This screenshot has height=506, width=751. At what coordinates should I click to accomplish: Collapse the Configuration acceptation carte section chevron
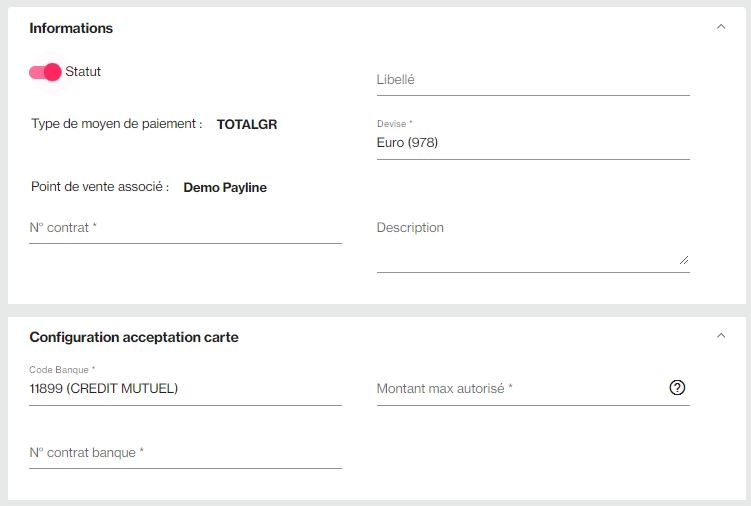721,336
